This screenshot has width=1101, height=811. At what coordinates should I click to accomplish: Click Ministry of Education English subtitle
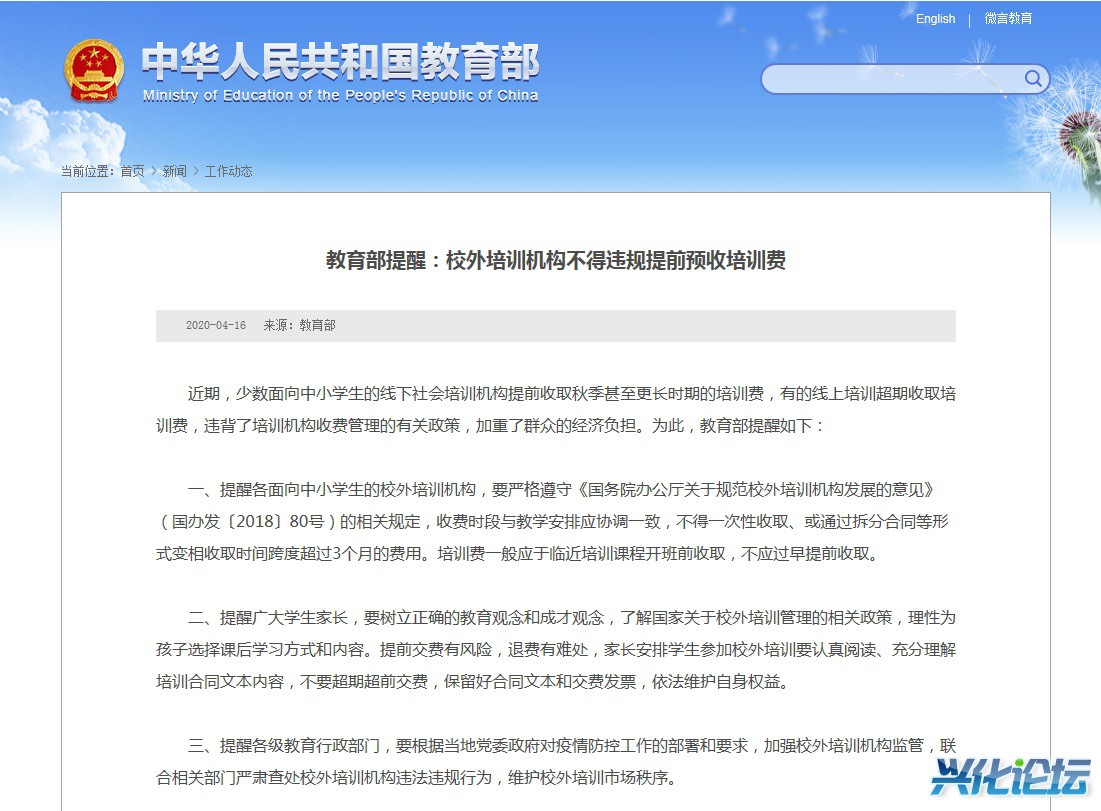click(341, 95)
